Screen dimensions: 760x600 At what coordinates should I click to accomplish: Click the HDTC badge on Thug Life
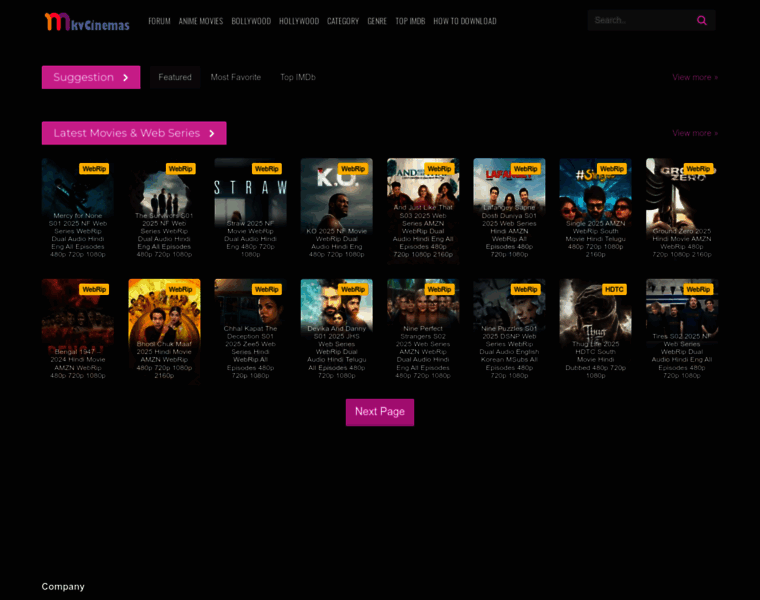pos(614,289)
